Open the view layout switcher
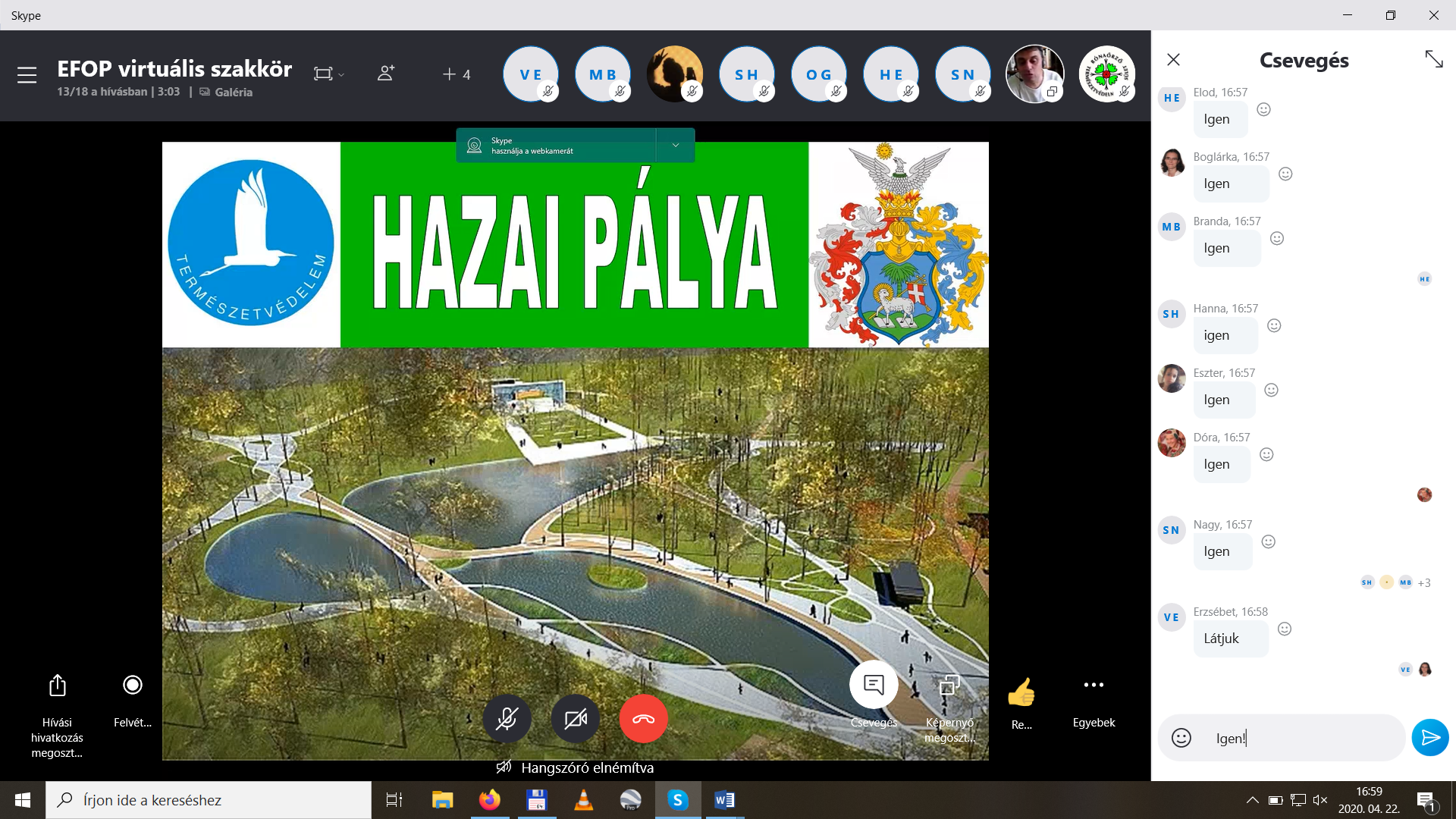 329,74
